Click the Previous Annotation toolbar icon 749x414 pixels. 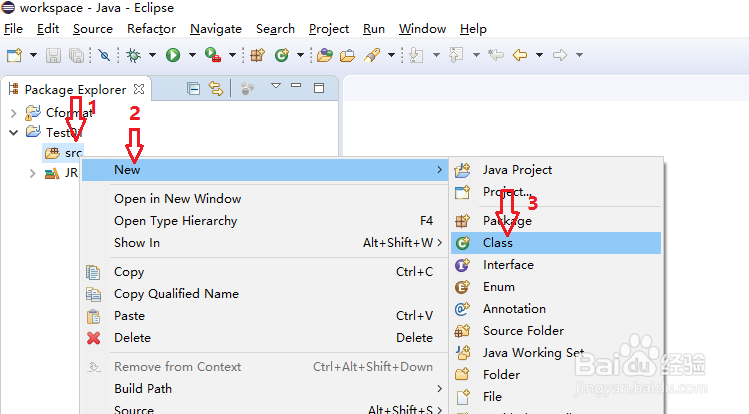tap(456, 55)
